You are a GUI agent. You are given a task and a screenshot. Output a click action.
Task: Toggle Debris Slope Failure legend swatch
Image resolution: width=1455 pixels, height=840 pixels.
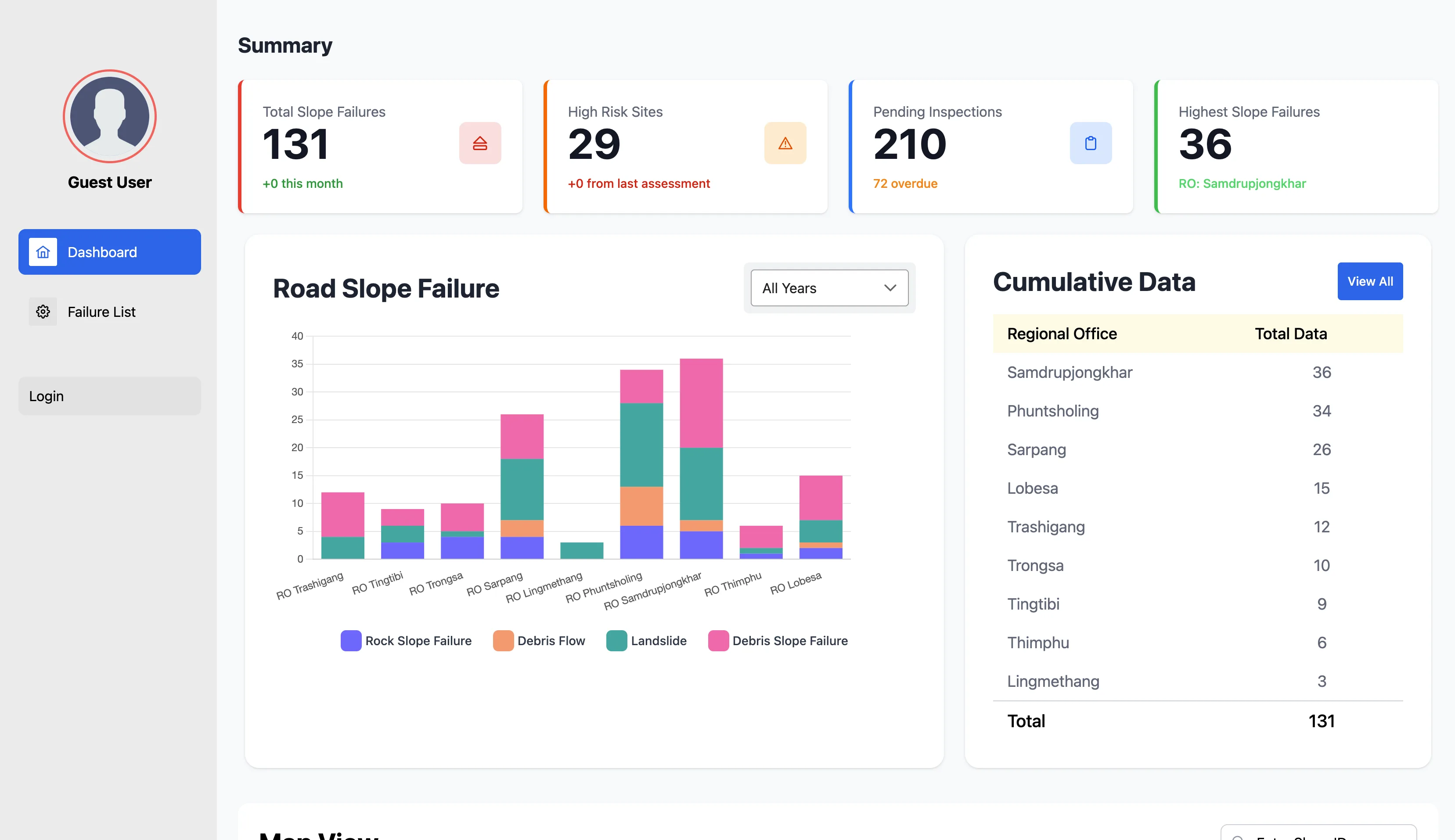tap(718, 641)
